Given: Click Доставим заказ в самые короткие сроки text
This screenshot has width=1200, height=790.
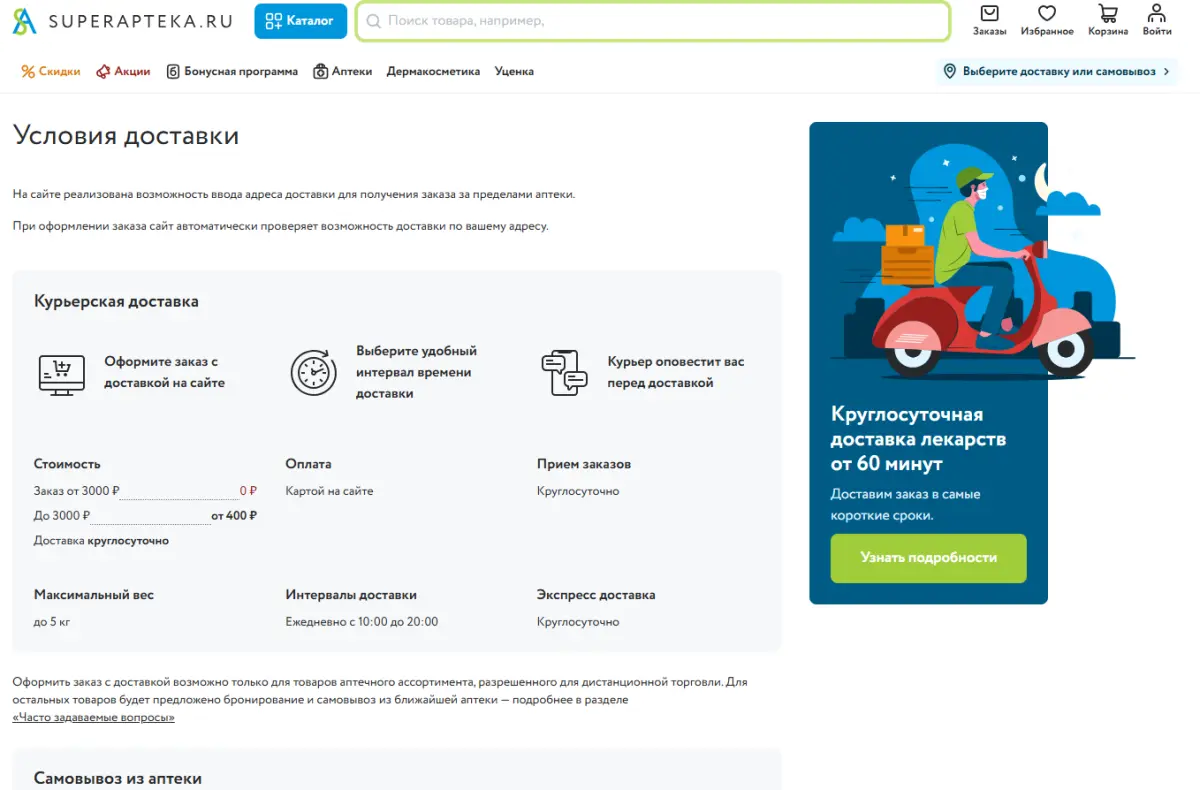Looking at the screenshot, I should click(x=905, y=505).
